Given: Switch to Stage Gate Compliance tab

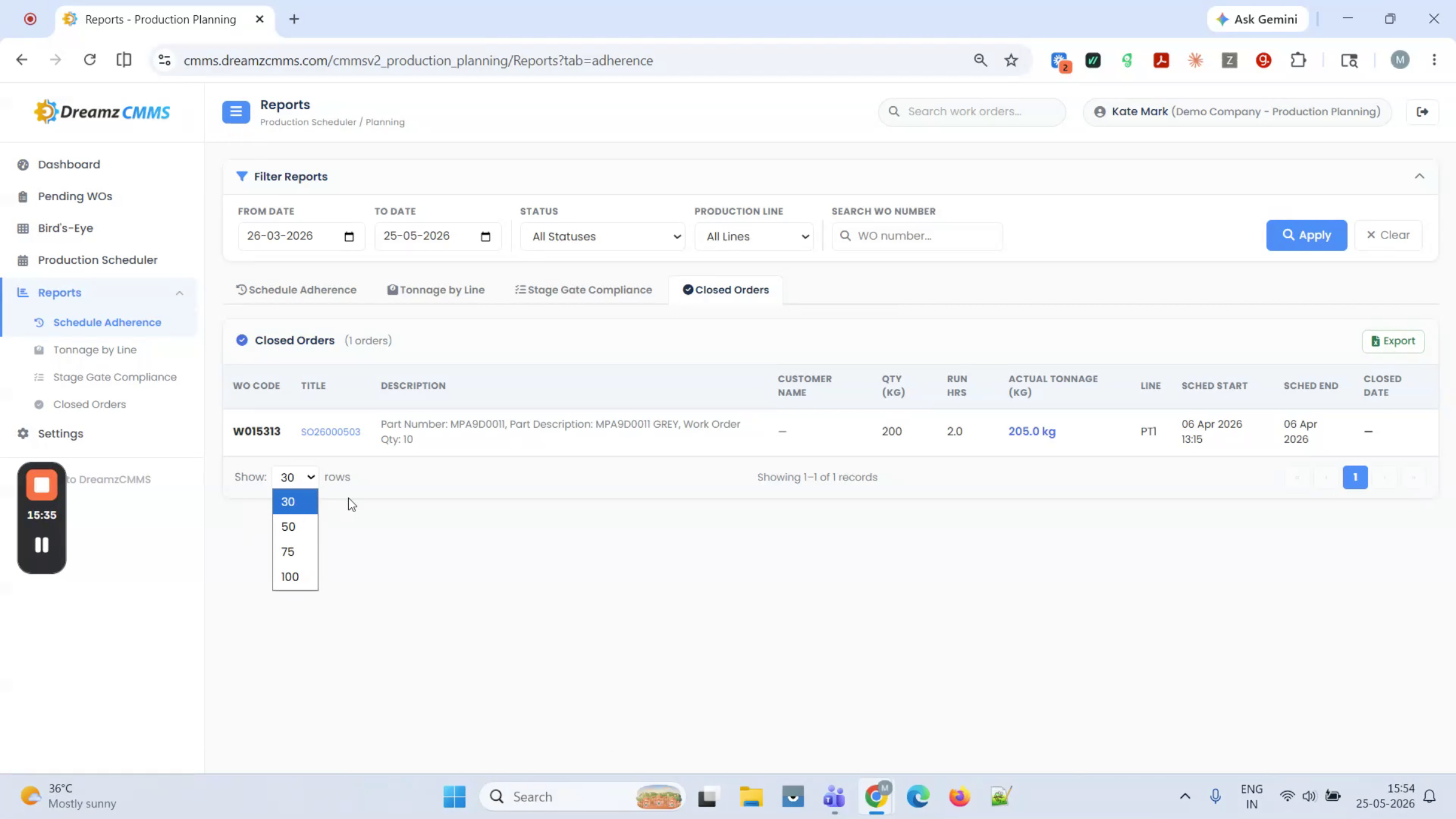Looking at the screenshot, I should pos(583,290).
